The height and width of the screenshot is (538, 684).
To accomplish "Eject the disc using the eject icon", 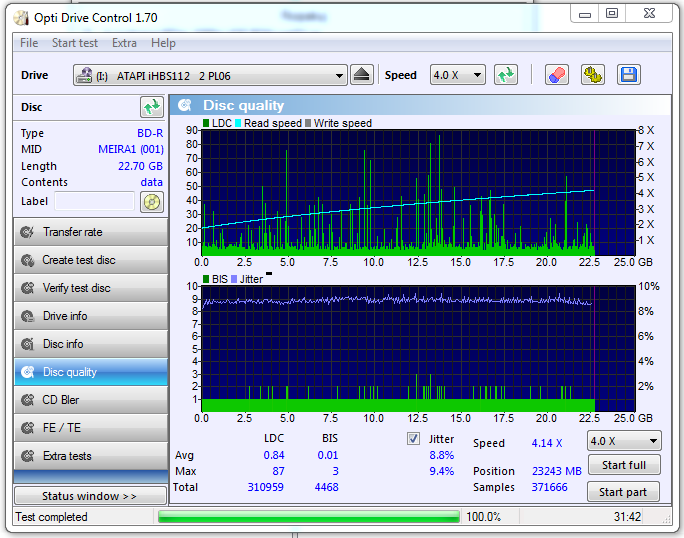I will point(362,75).
